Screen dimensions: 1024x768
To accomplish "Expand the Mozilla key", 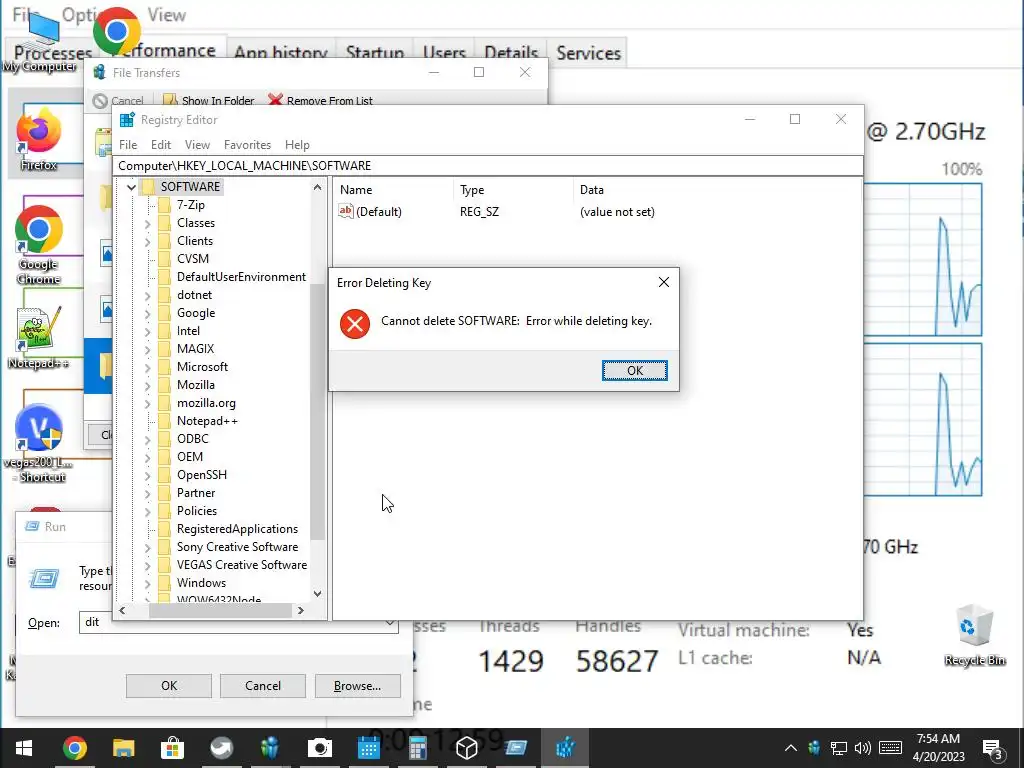I will click(x=148, y=386).
